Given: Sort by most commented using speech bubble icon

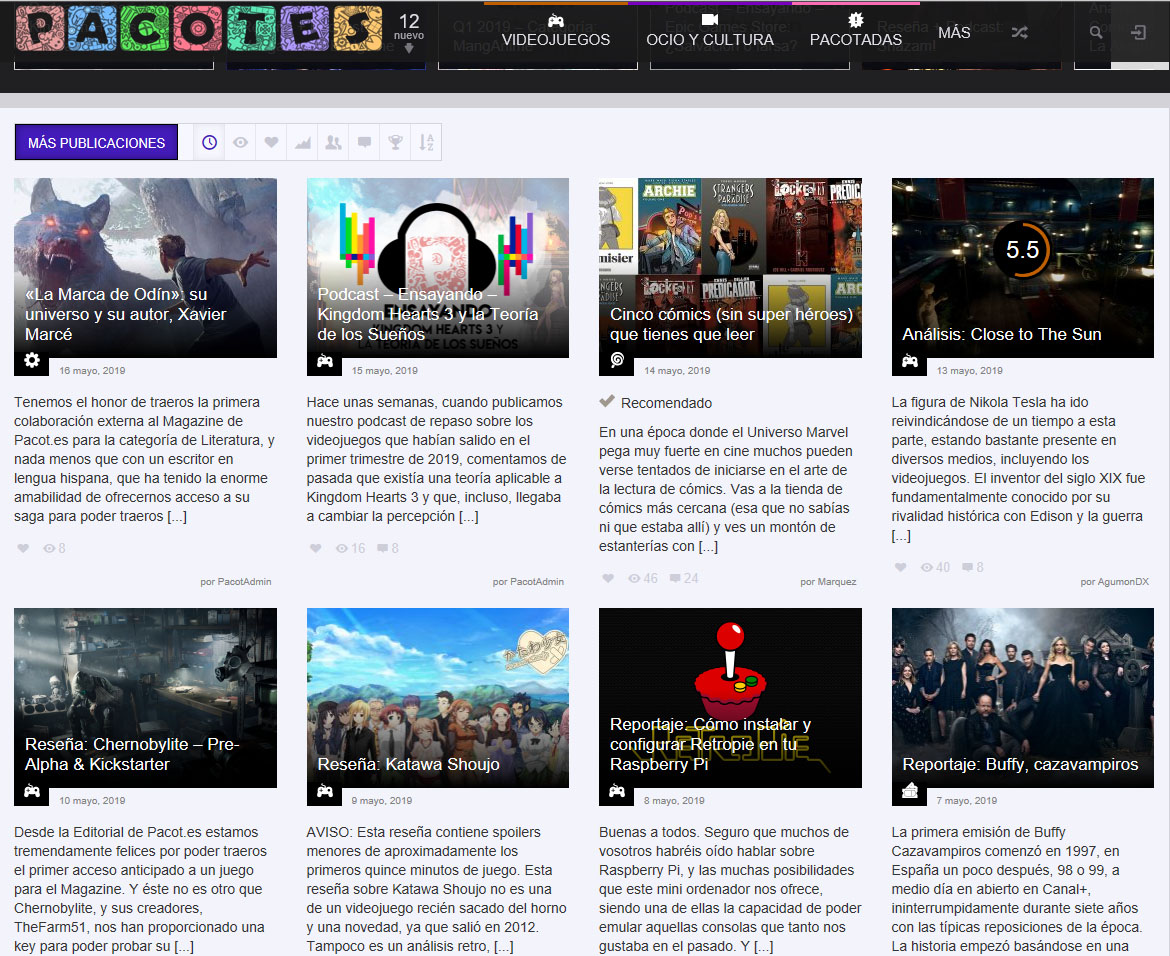Looking at the screenshot, I should point(364,142).
